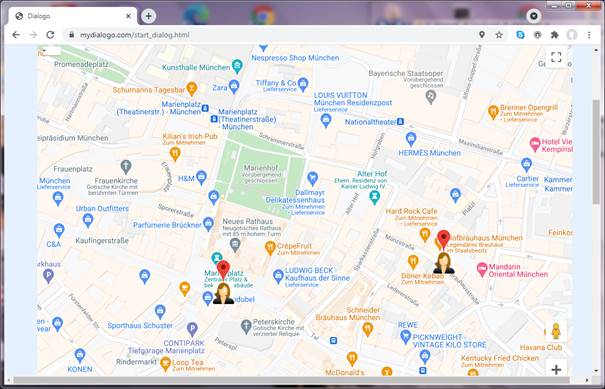Bookmark page with star icon
This screenshot has width=605, height=389.
pos(499,35)
